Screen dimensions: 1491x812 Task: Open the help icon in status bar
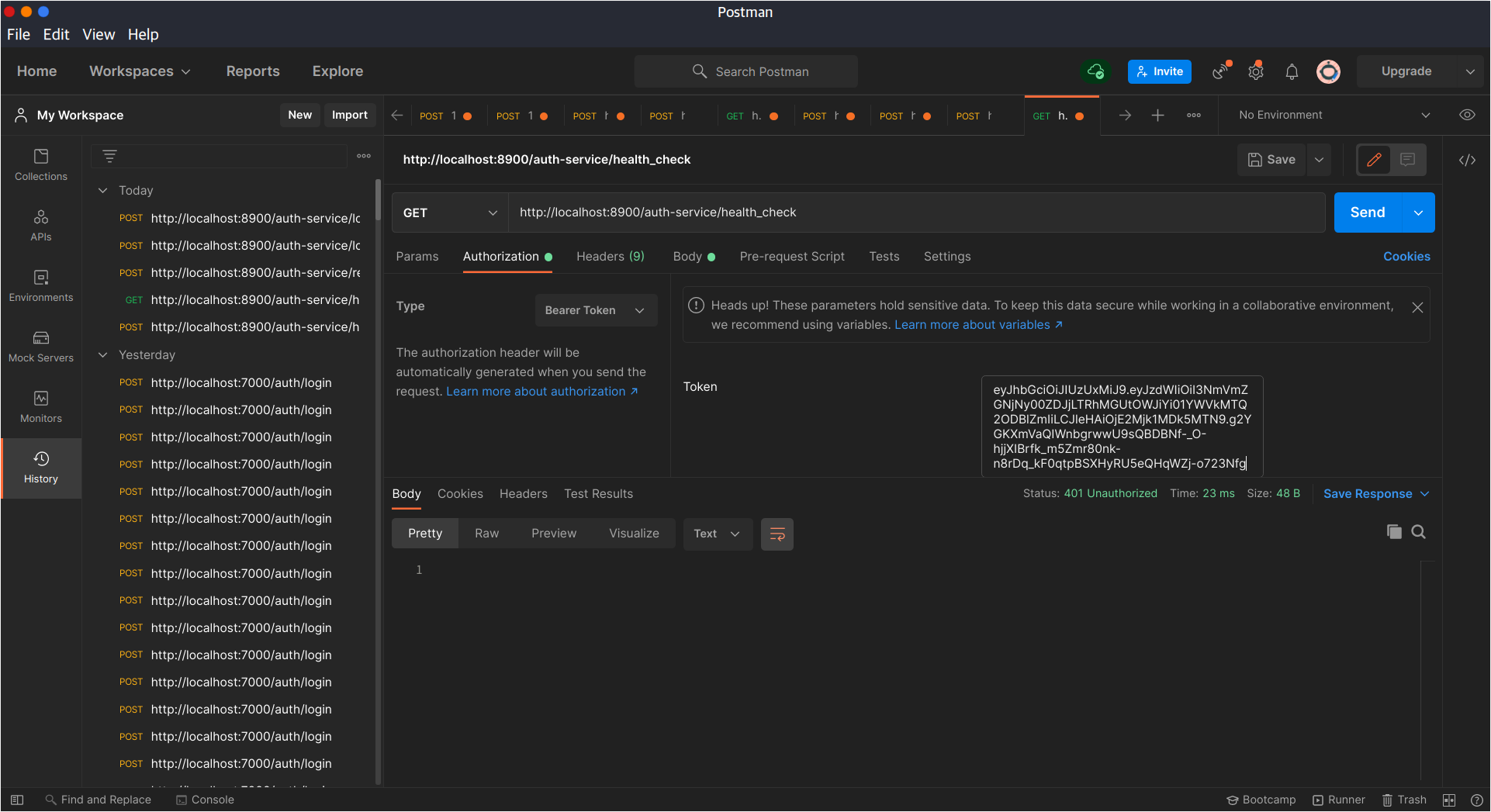coord(1477,800)
